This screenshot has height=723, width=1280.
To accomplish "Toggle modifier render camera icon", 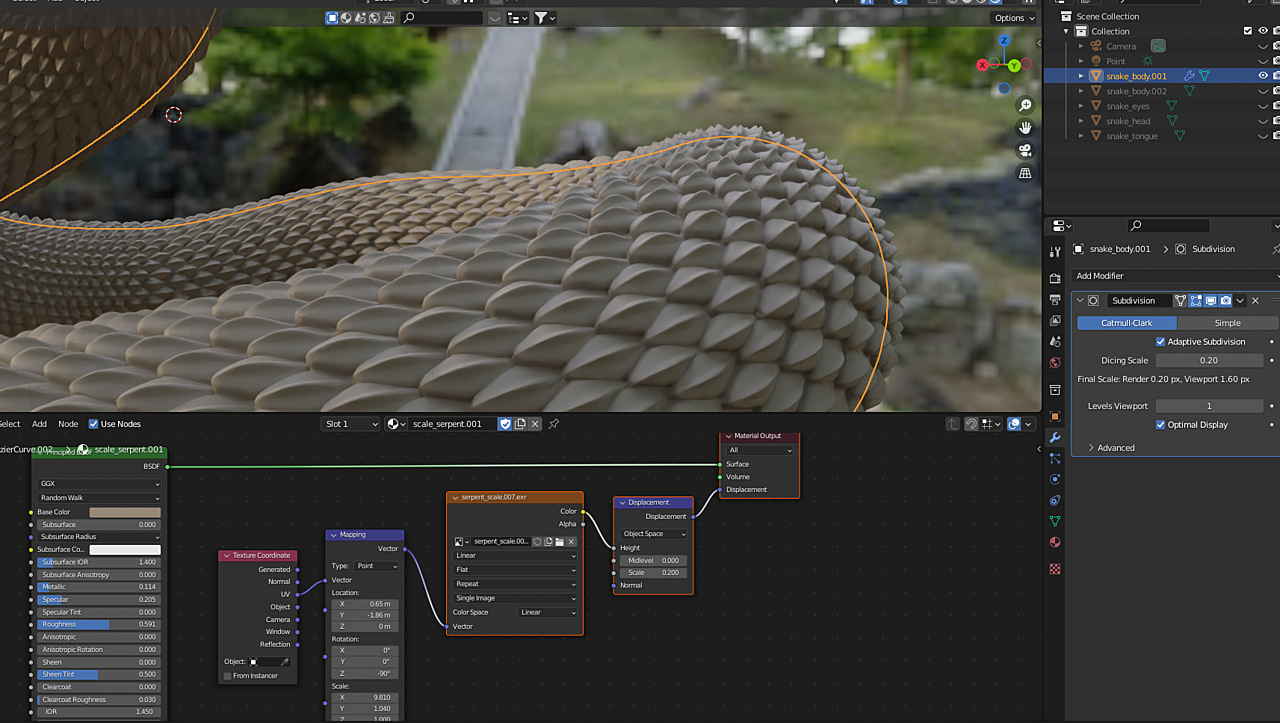I will [x=1225, y=300].
